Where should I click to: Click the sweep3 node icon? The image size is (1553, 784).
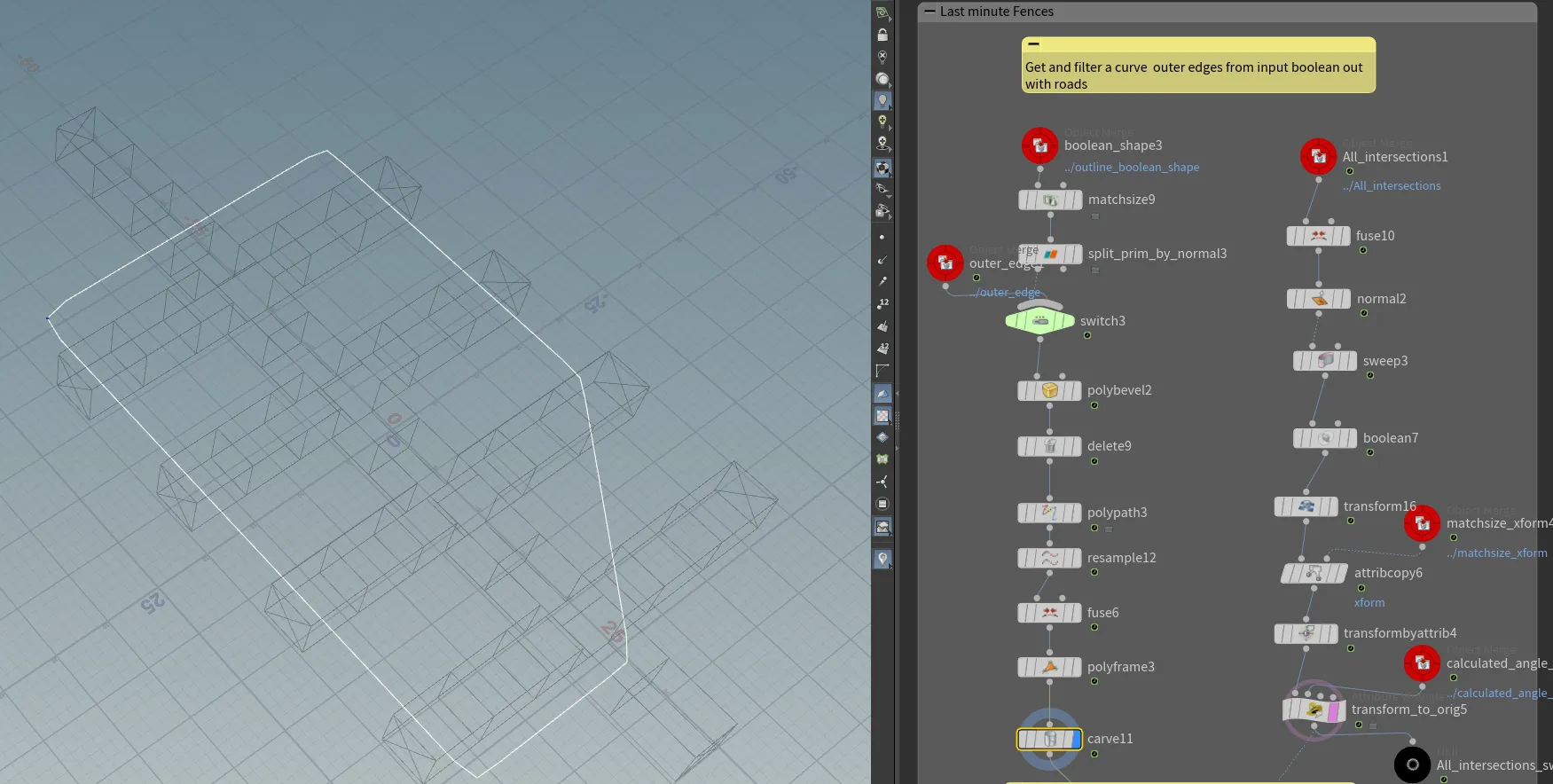tap(1326, 361)
